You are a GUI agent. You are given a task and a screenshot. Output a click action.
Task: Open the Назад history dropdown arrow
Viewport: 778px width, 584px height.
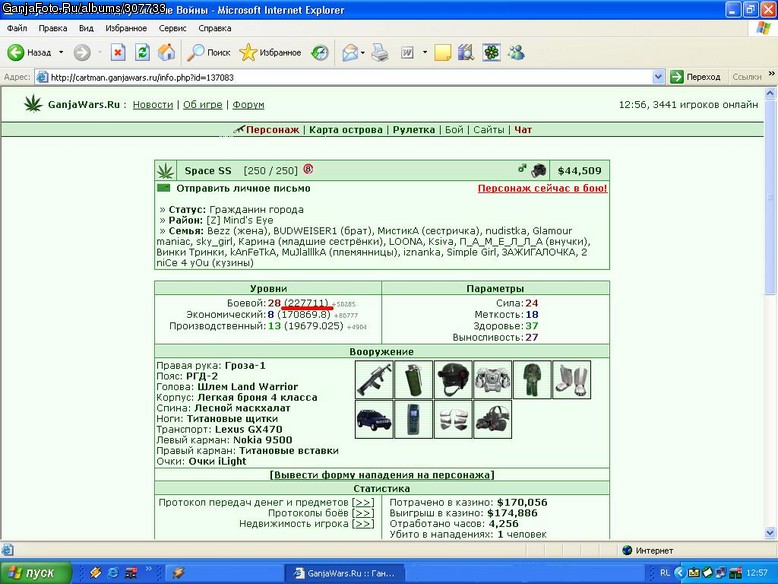(61, 53)
